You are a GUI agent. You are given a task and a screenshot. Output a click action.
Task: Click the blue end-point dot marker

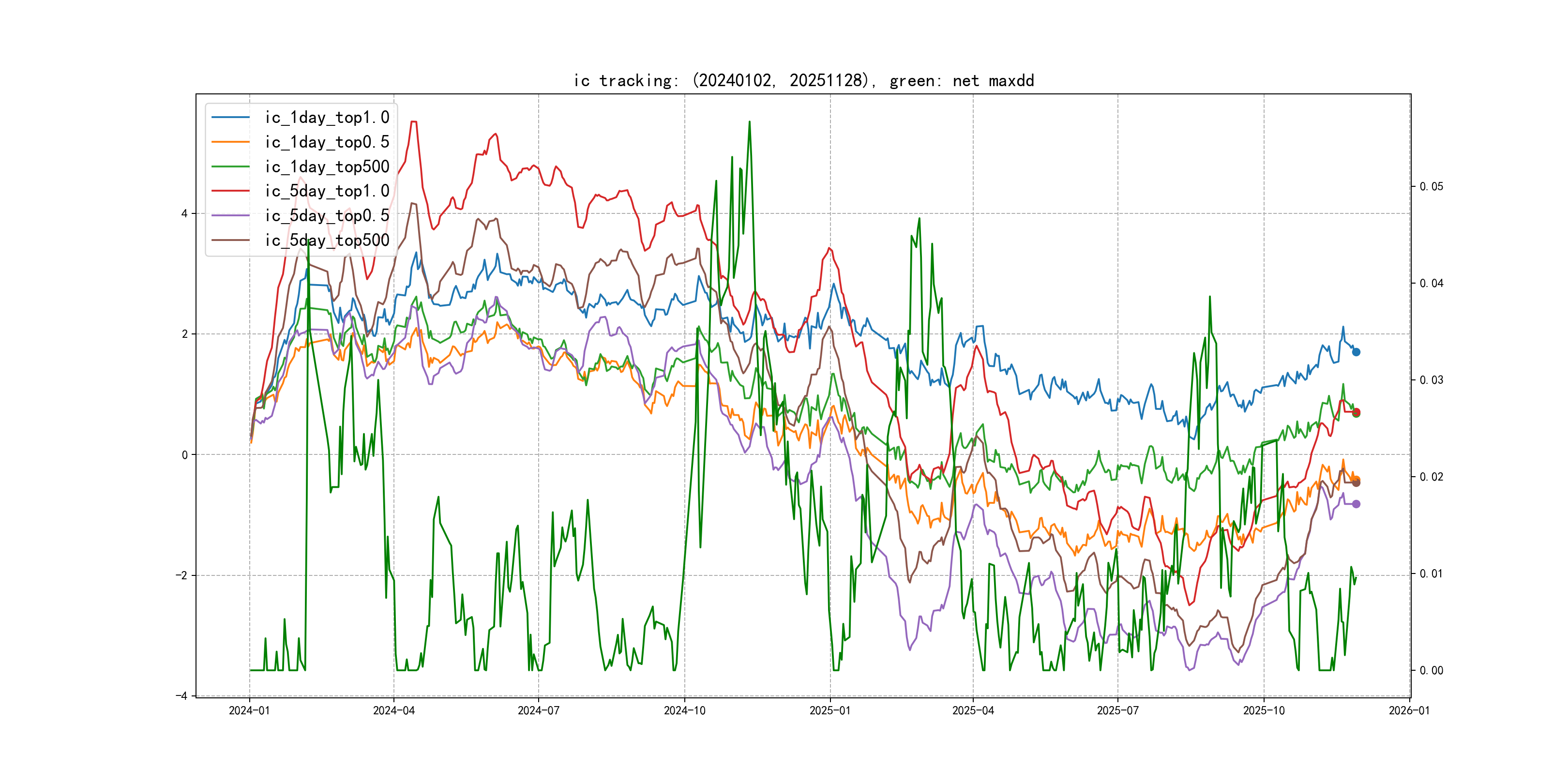click(x=1356, y=352)
